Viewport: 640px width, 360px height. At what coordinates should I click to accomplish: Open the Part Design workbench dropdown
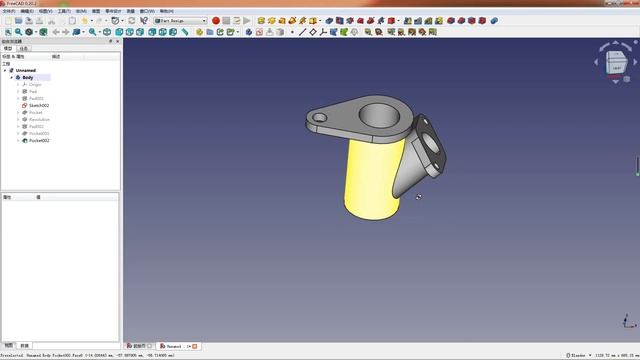[x=180, y=20]
